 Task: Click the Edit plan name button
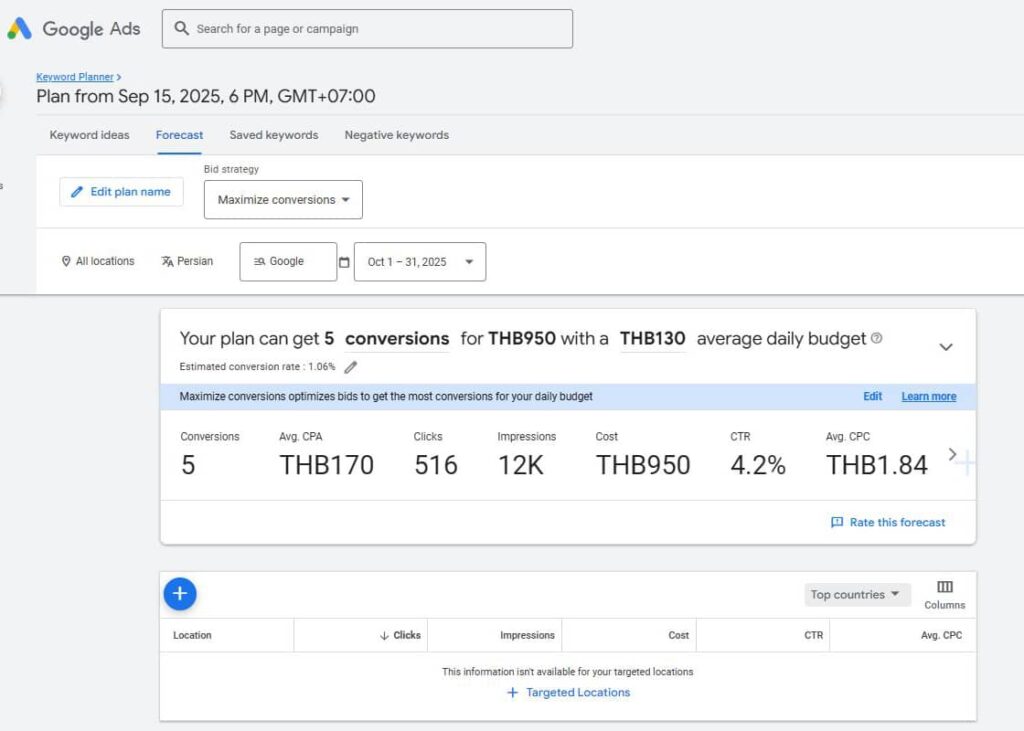[121, 192]
